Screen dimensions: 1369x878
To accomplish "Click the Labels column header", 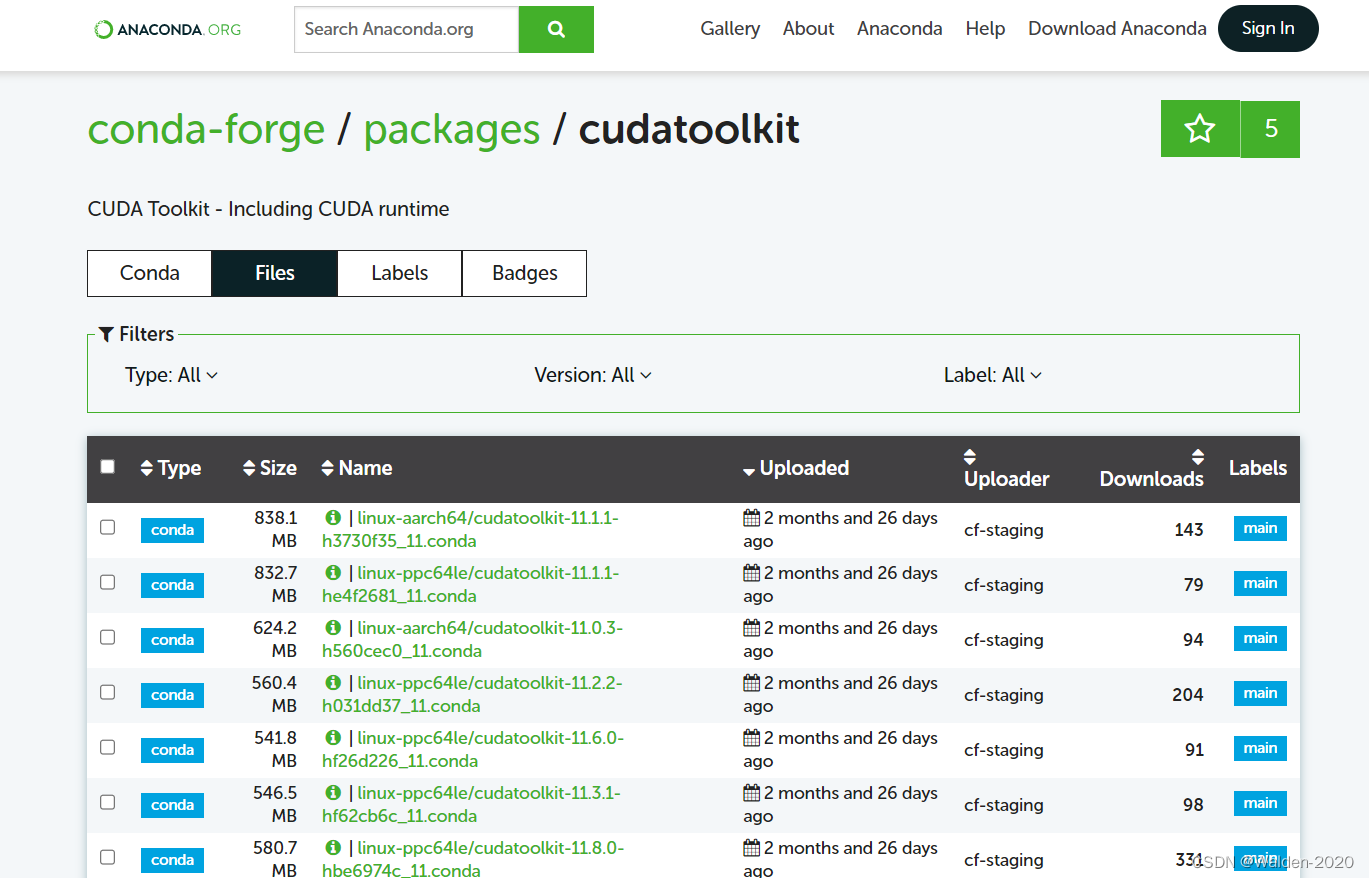I will click(1258, 468).
